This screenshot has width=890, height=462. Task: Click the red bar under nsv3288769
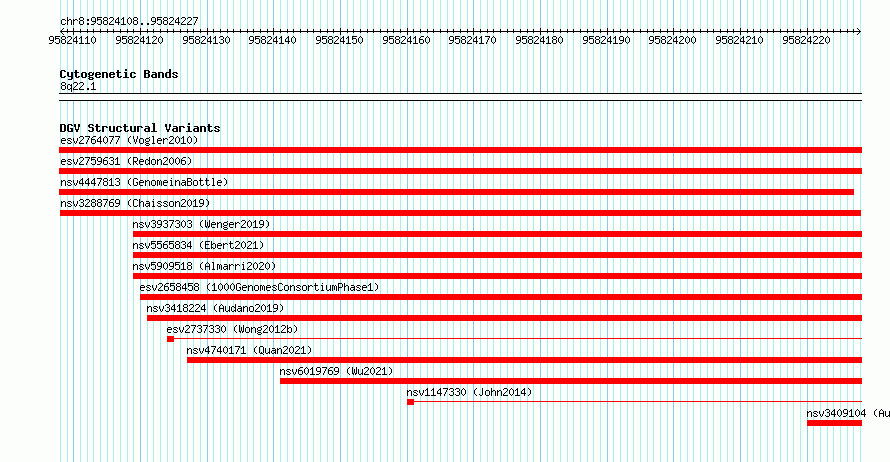[460, 213]
